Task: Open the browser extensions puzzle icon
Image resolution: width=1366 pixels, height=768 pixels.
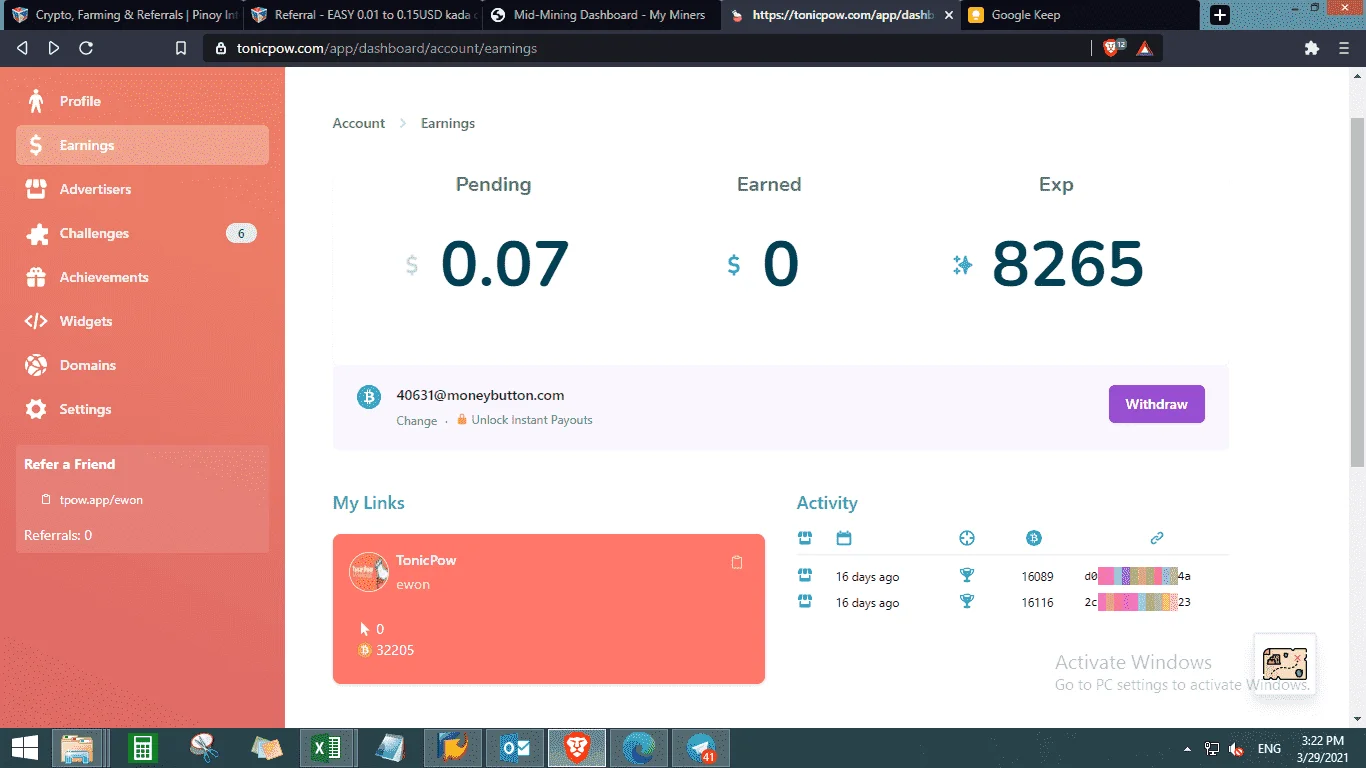Action: coord(1312,48)
